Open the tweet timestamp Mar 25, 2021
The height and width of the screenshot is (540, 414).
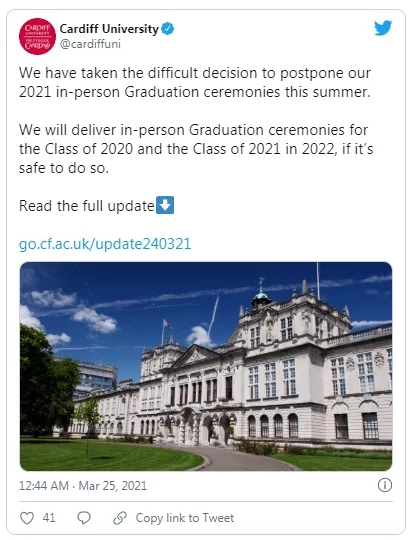tap(113, 486)
